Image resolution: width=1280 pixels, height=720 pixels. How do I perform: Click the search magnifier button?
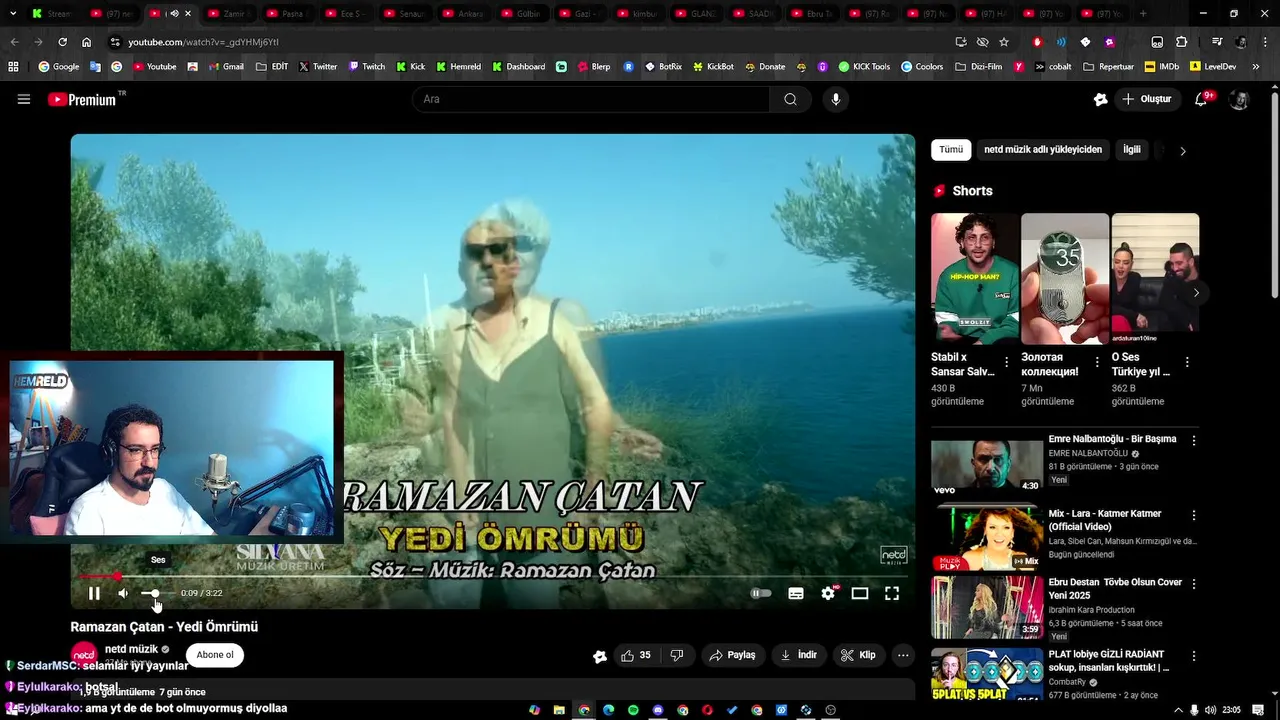(791, 99)
